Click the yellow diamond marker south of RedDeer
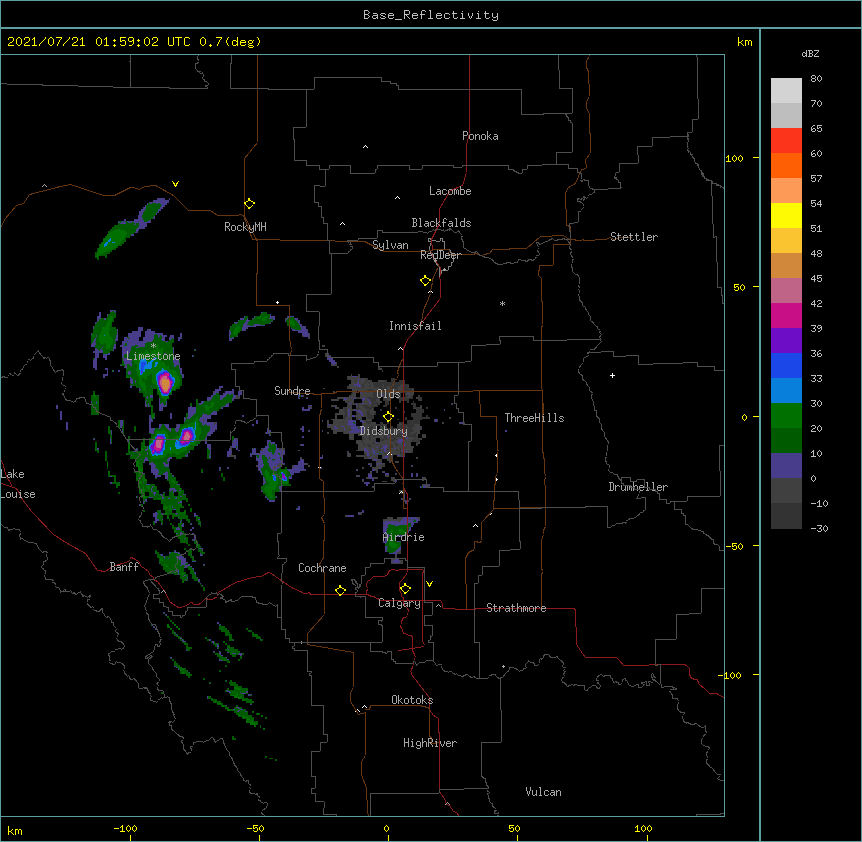Image resolution: width=862 pixels, height=842 pixels. [426, 281]
